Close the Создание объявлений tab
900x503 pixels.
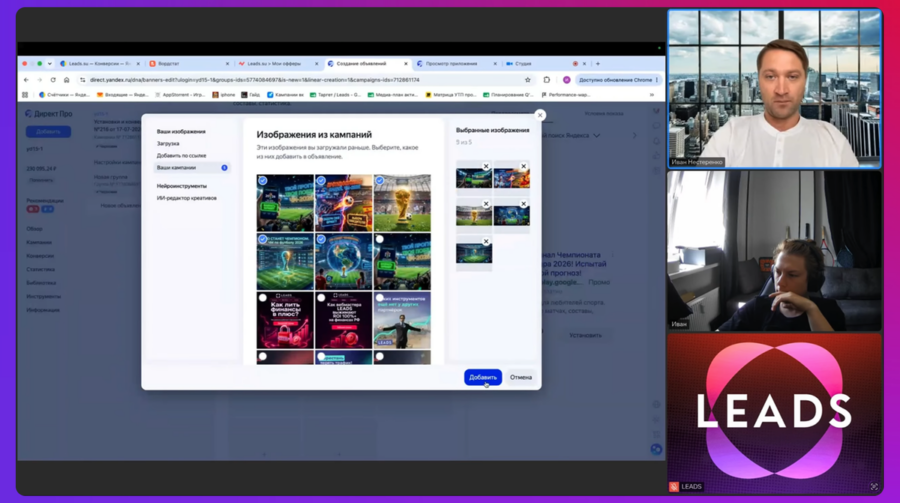406,64
